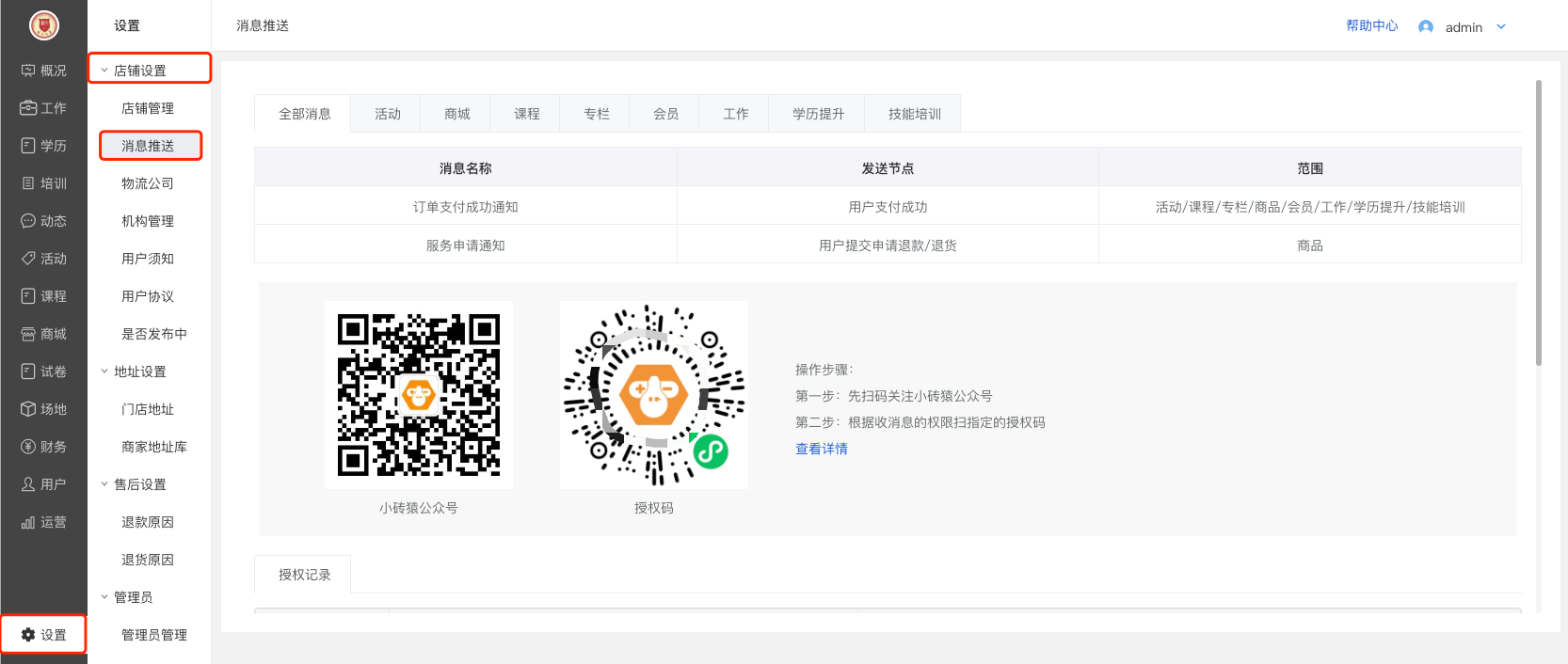
Task: Open 物流公司 in settings menu
Action: tap(148, 183)
